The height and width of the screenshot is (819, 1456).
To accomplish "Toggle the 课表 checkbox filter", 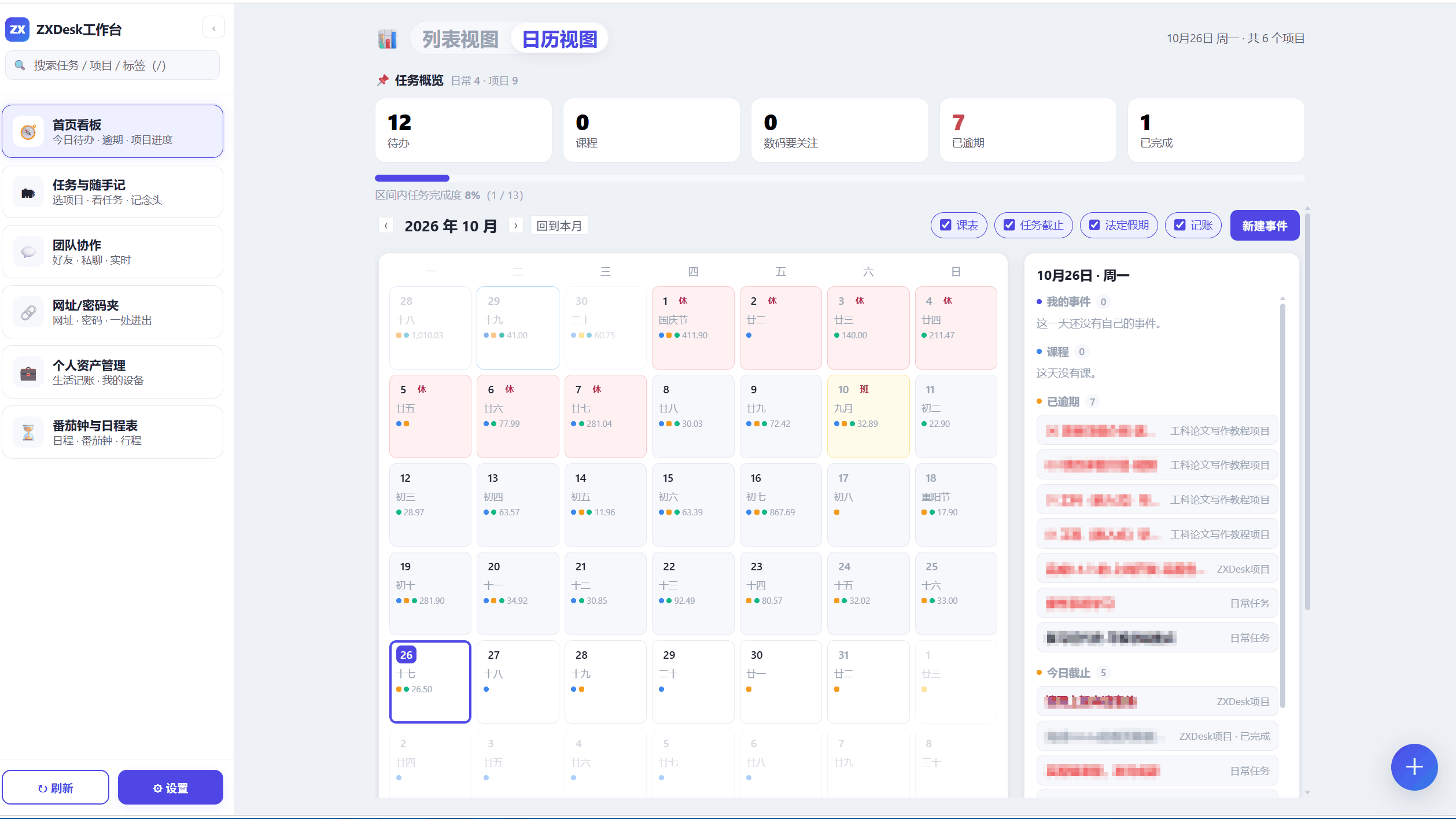I will tap(959, 226).
